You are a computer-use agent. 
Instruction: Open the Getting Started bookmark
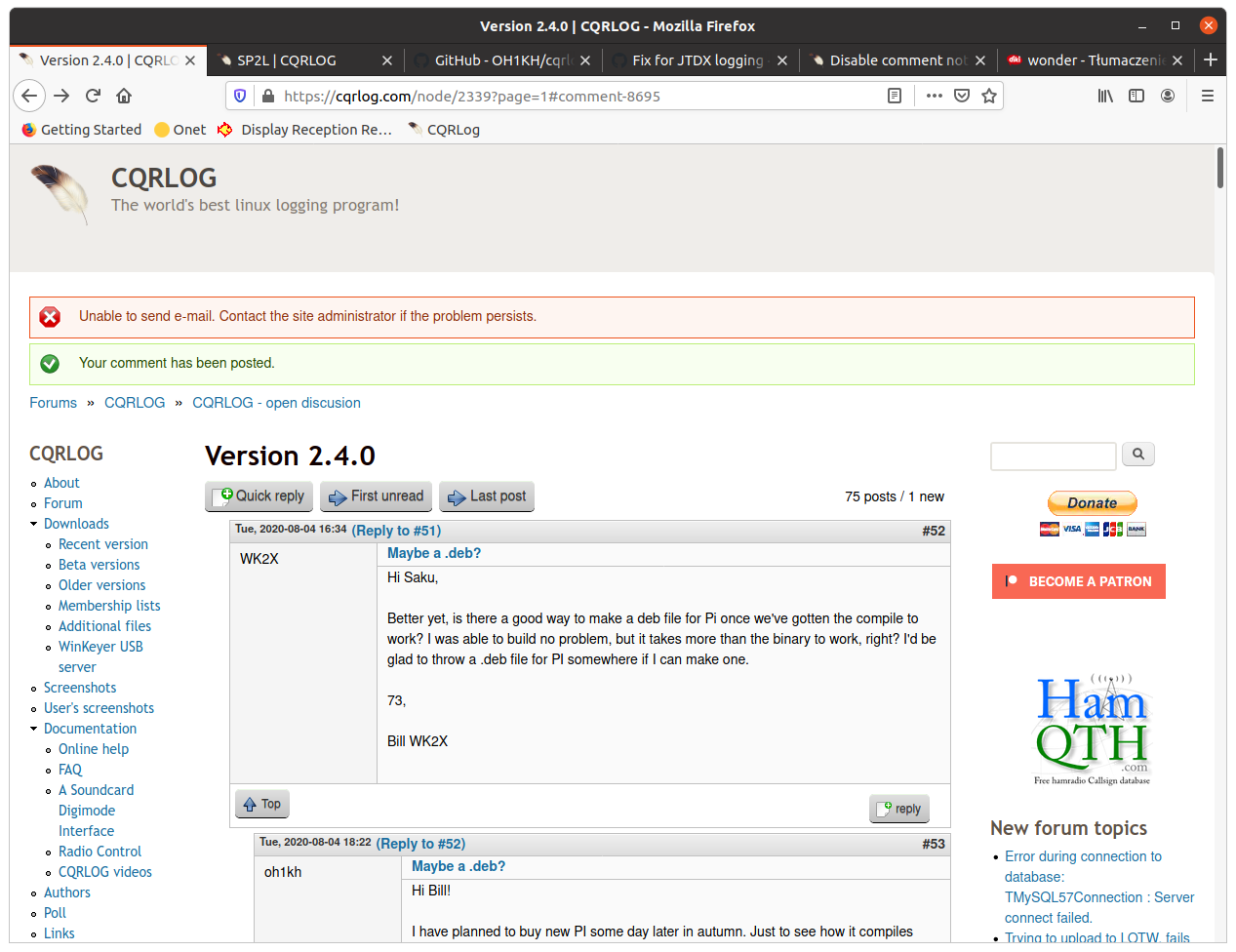pyautogui.click(x=82, y=130)
